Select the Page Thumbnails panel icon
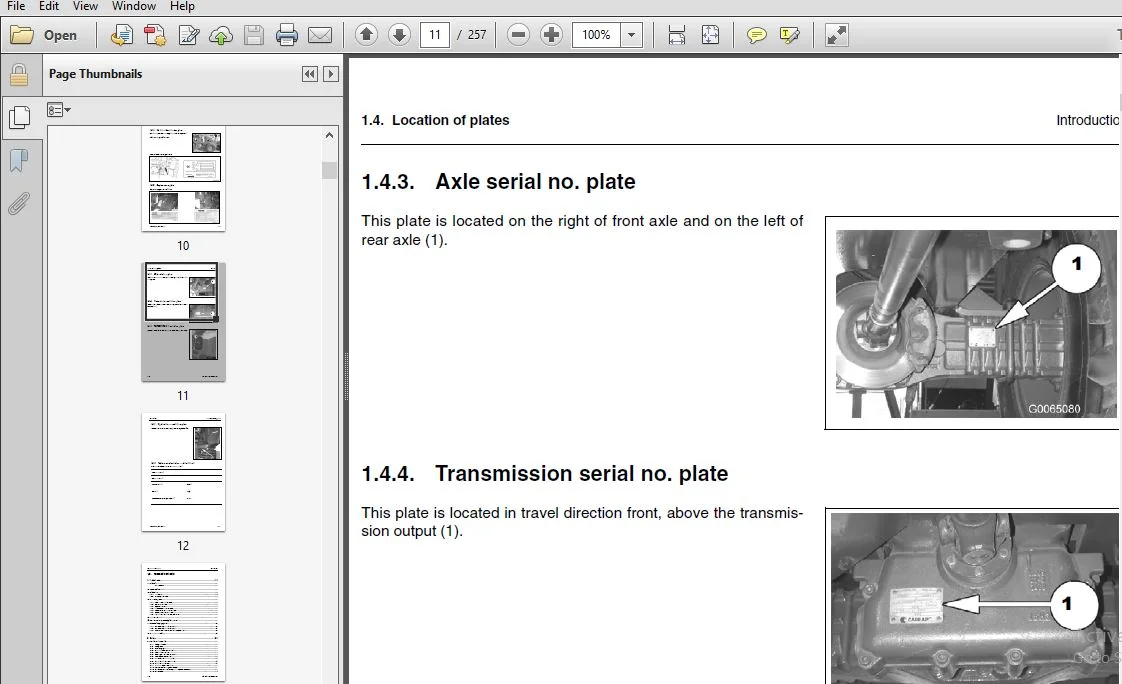This screenshot has width=1122, height=684. 19,117
